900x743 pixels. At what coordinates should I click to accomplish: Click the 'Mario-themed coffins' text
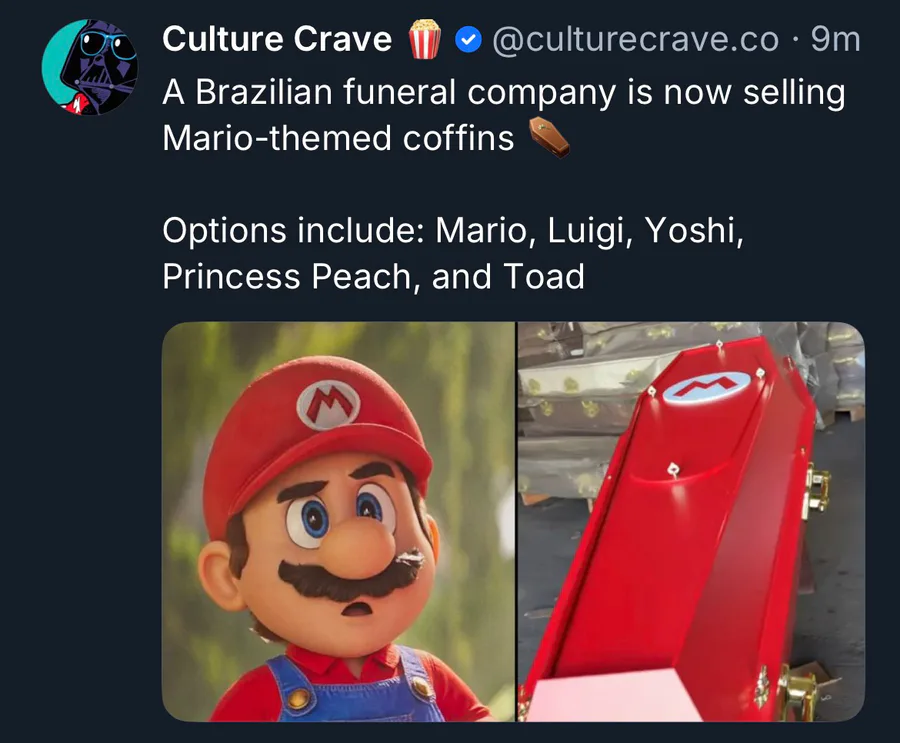(x=338, y=138)
